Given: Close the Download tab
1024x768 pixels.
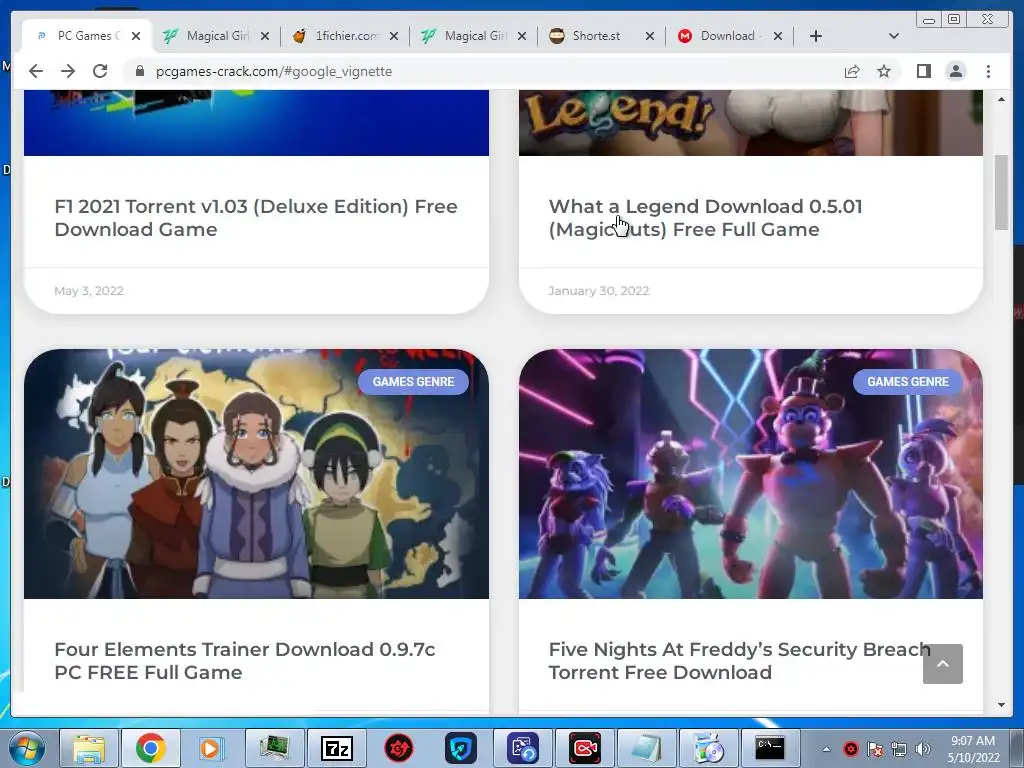Looking at the screenshot, I should [778, 36].
